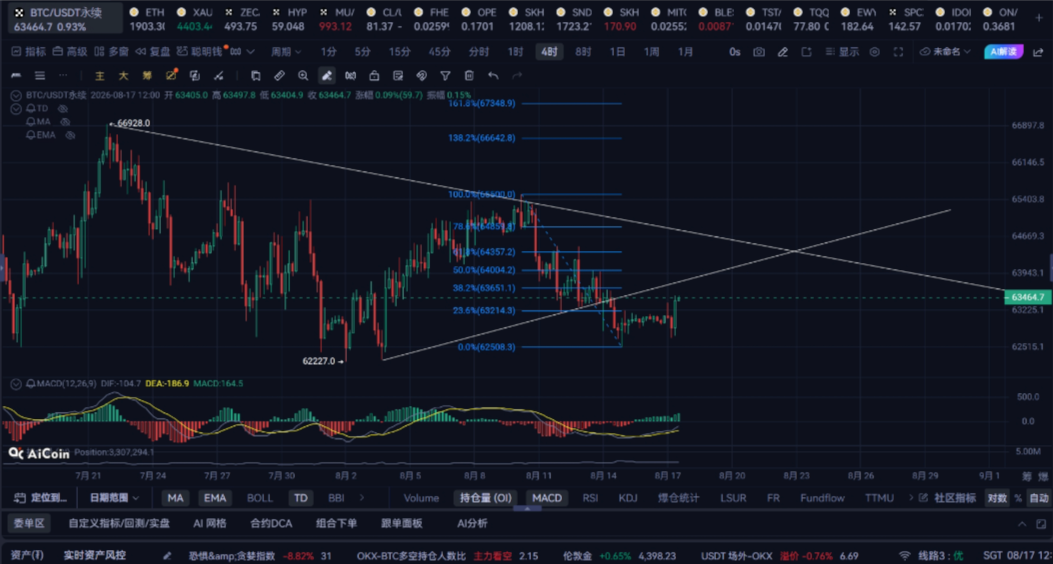
Task: Switch to the 1时 timeframe
Action: coord(515,52)
